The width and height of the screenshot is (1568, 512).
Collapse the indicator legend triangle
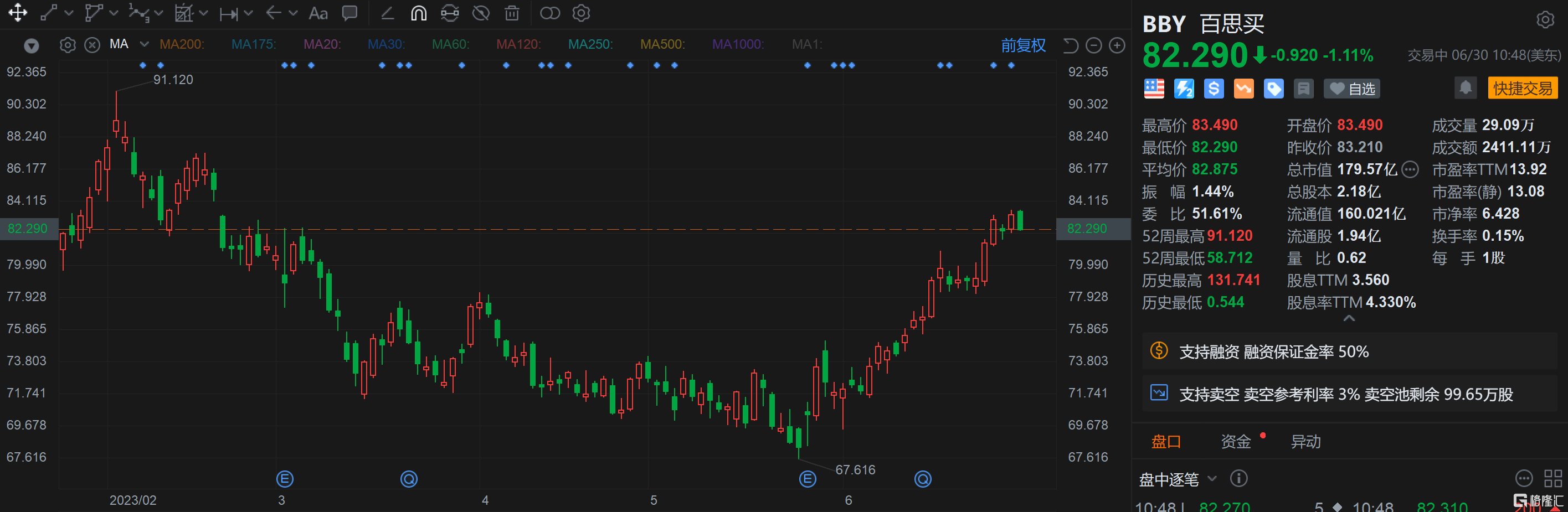point(31,45)
